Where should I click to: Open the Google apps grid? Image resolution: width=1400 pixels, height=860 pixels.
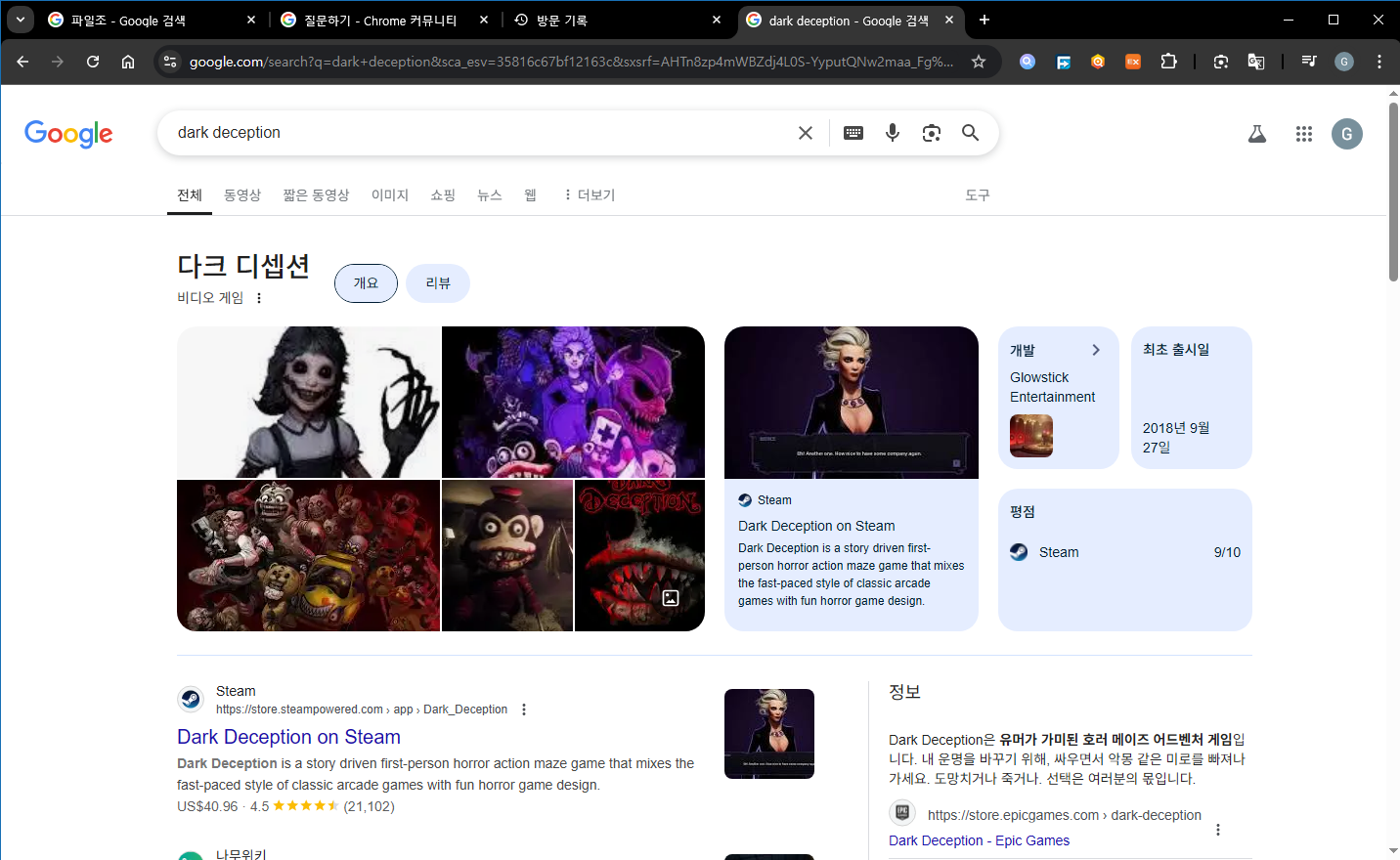tap(1304, 134)
